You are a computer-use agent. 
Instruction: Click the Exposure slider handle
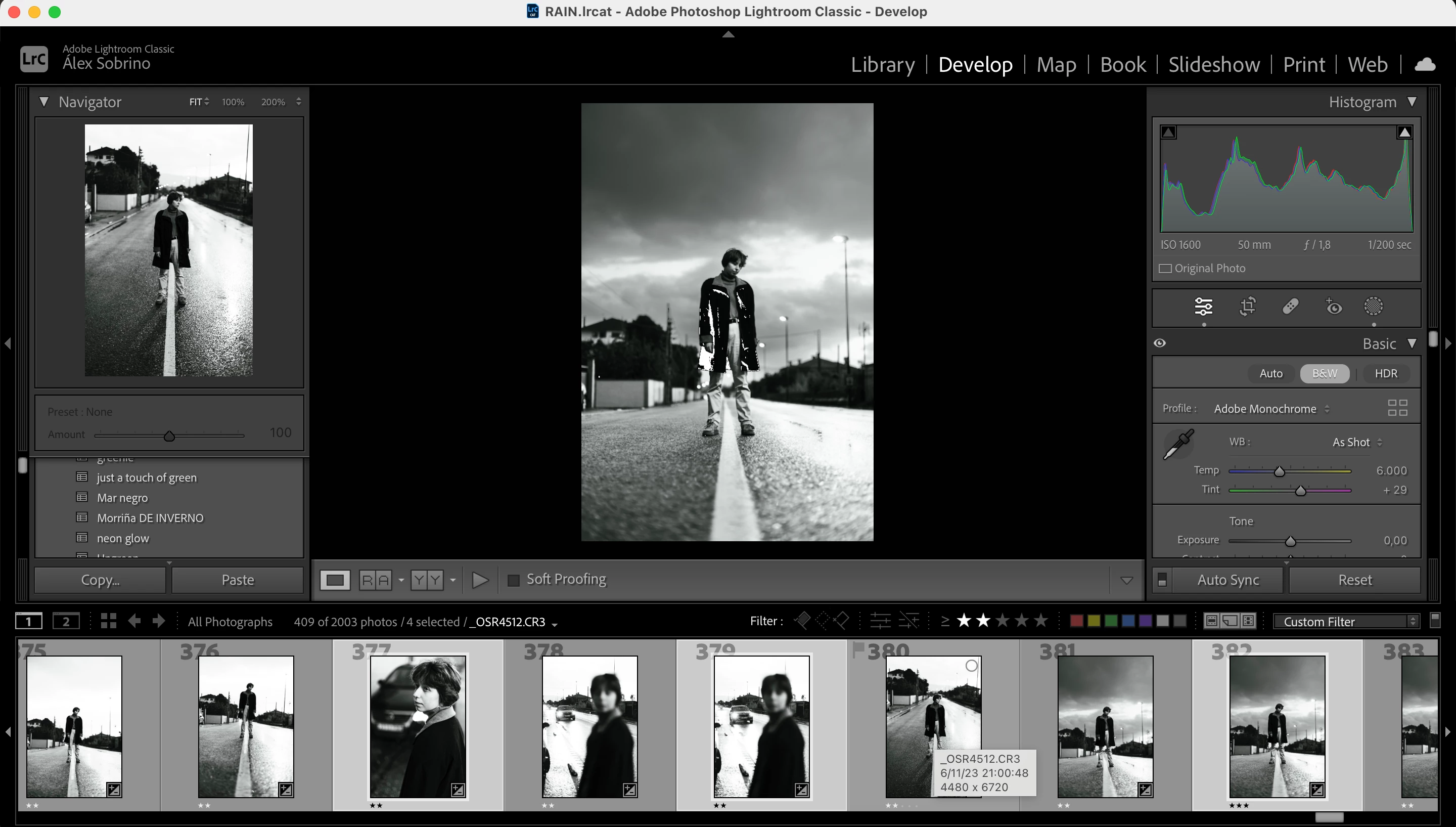click(1290, 541)
